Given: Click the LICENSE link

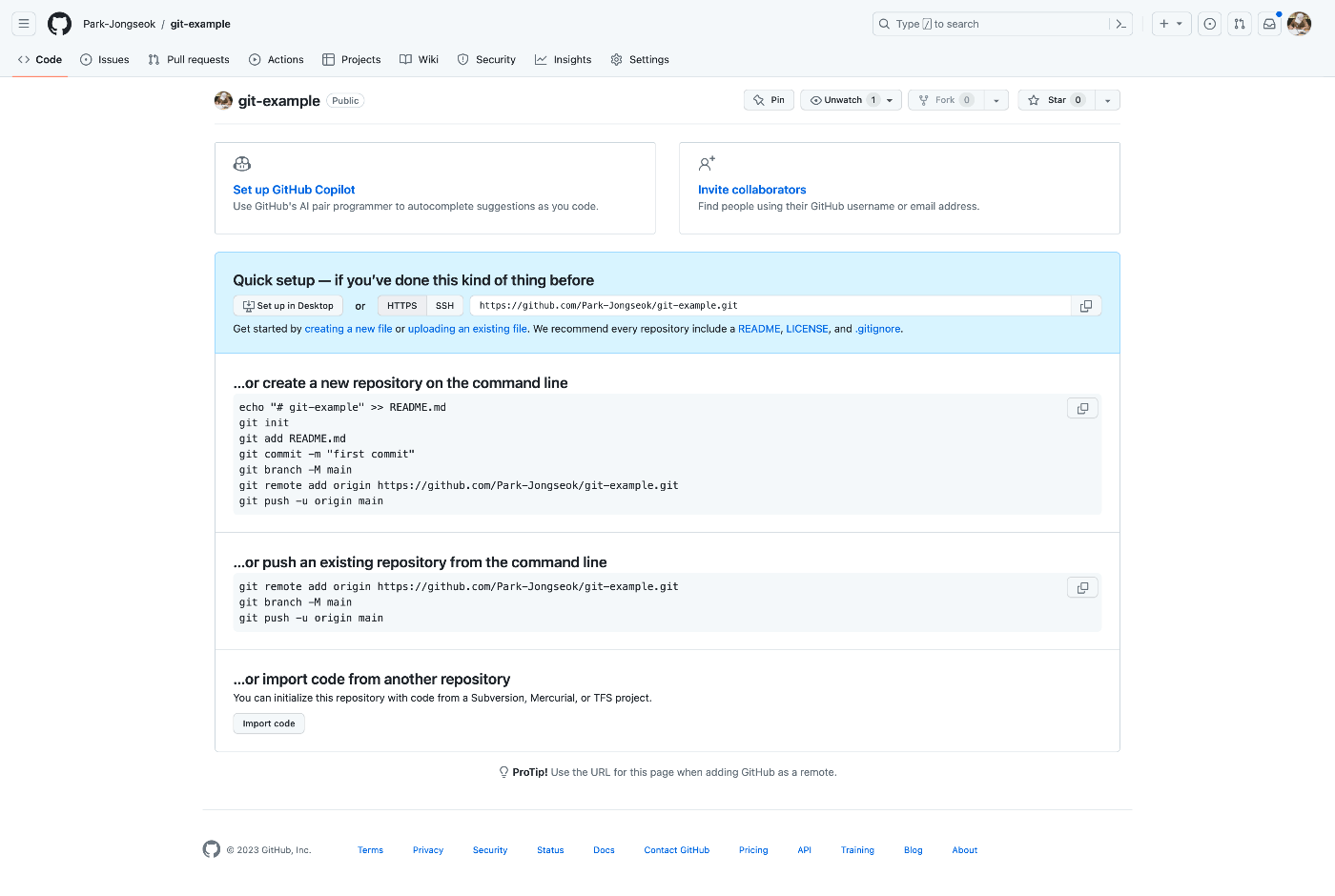Looking at the screenshot, I should pos(807,329).
